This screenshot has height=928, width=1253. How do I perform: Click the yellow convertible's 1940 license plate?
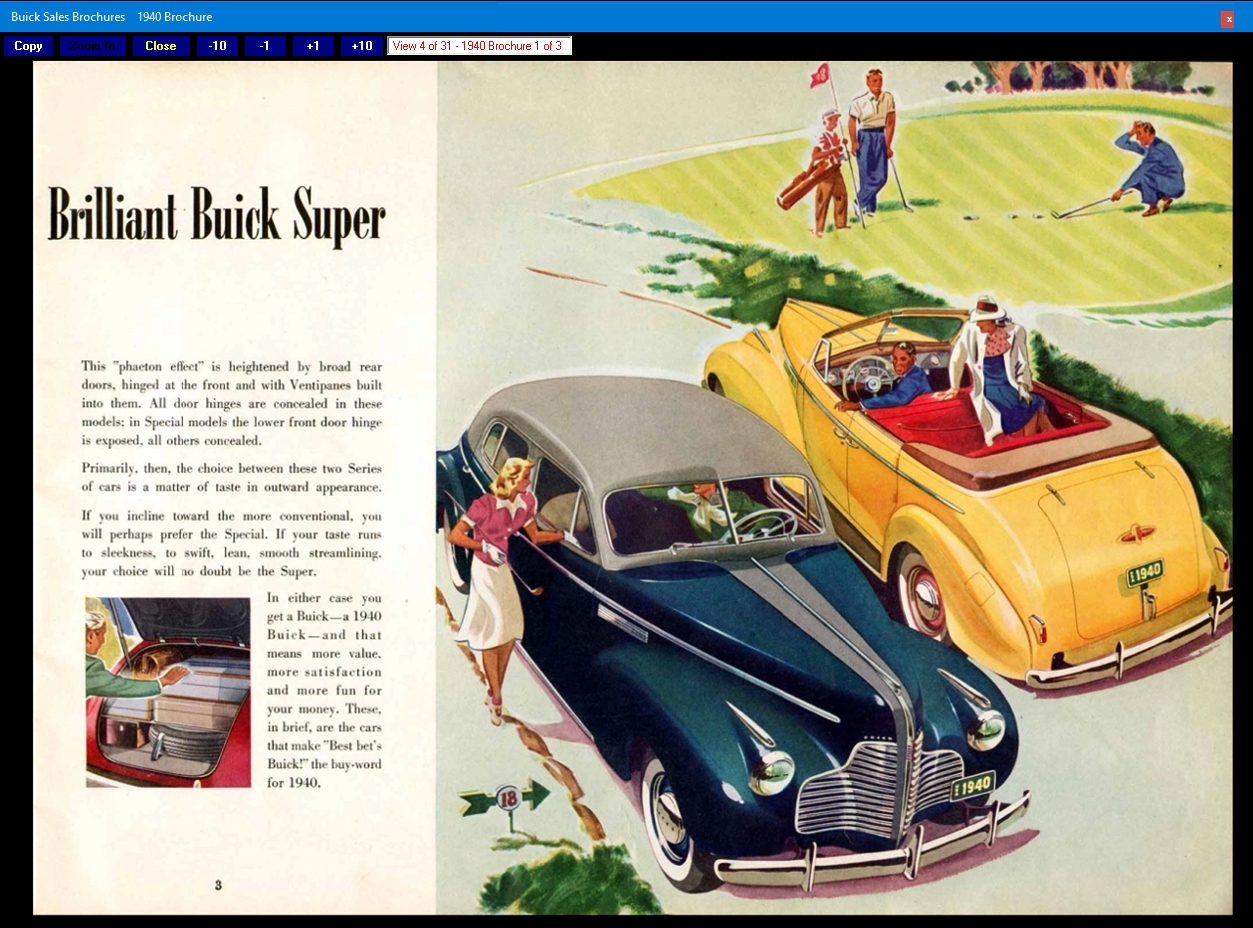[1145, 574]
